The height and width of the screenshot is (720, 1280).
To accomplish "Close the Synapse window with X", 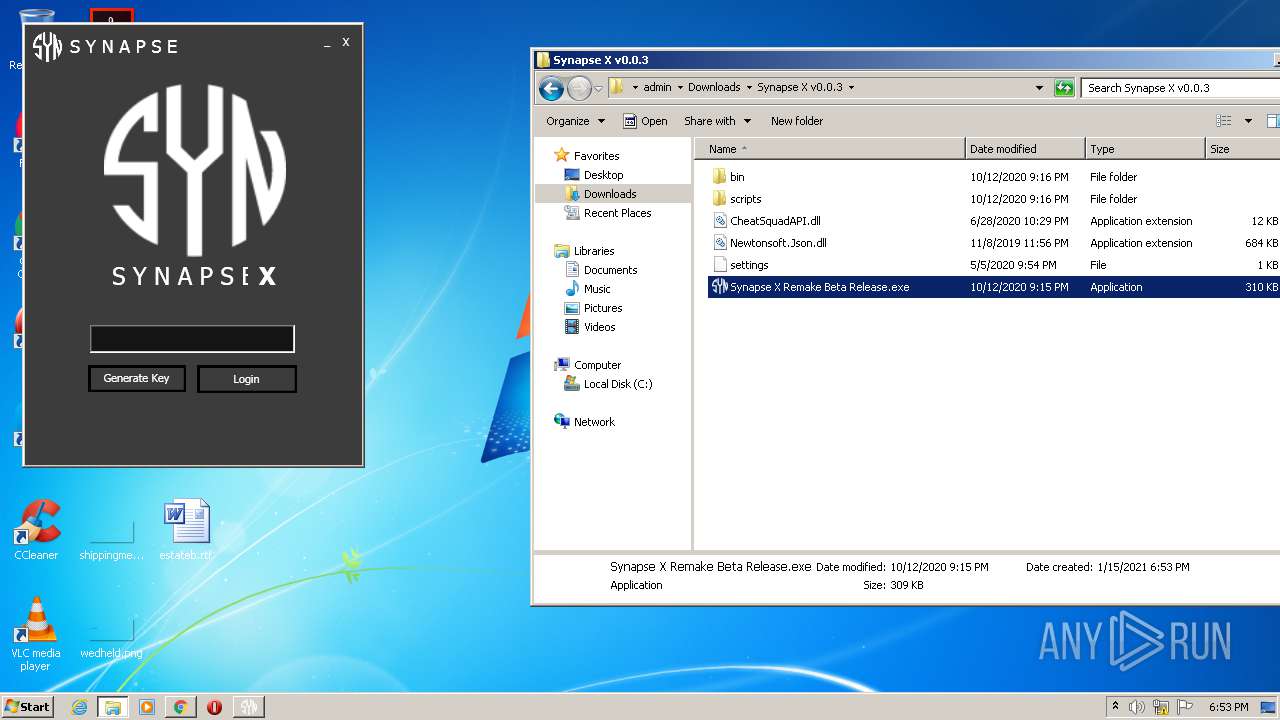I will click(346, 42).
